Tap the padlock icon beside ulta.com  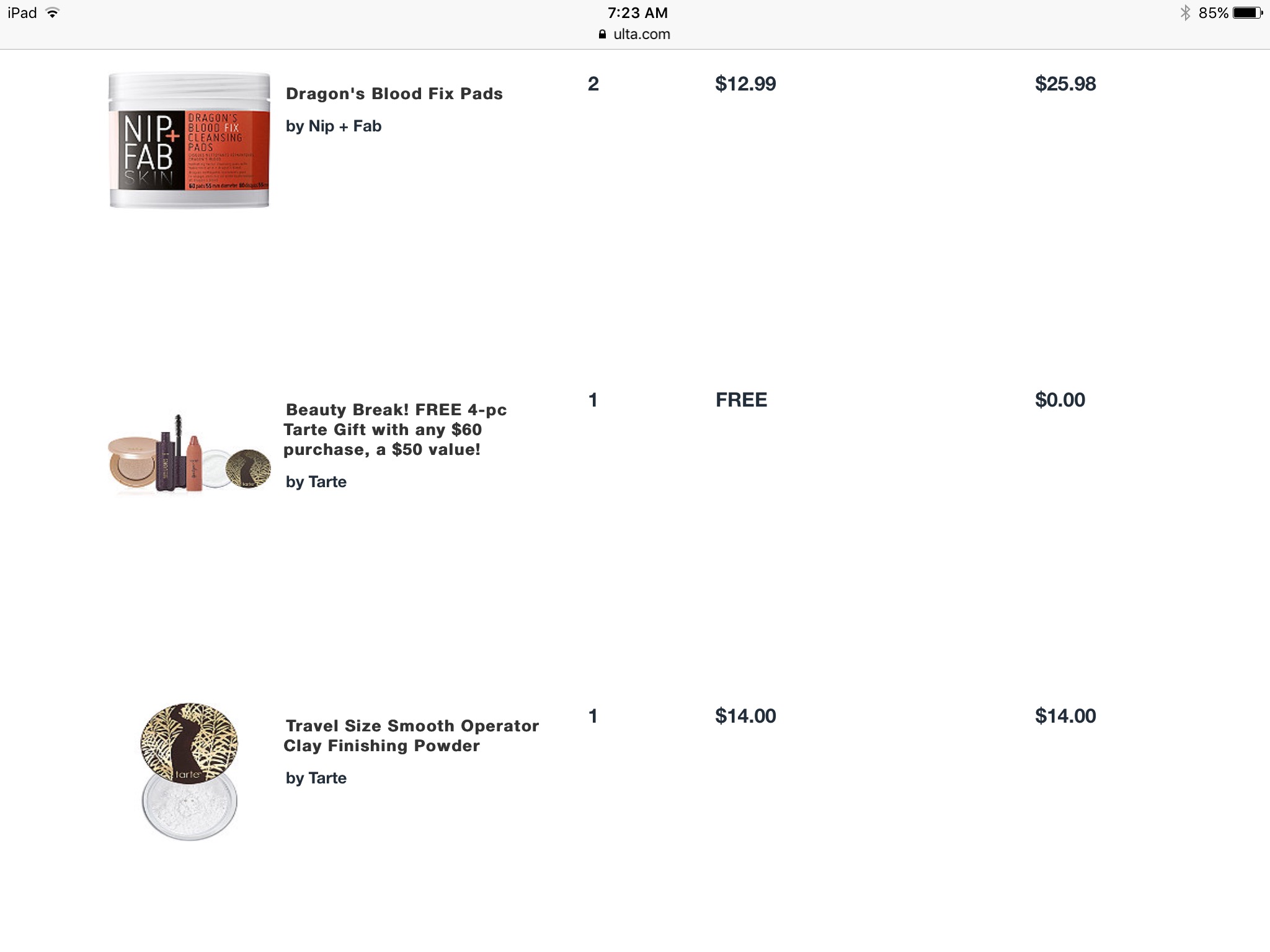(x=602, y=35)
